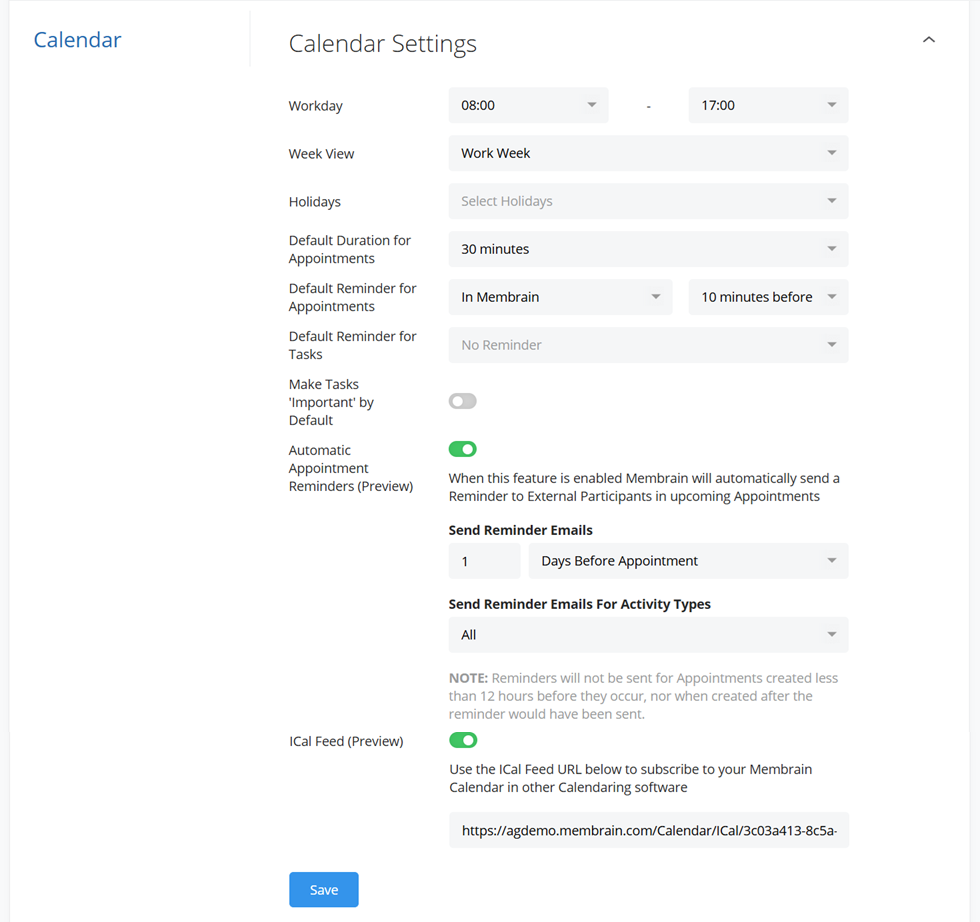Click the reminder days number field
The image size is (980, 922).
tap(484, 561)
